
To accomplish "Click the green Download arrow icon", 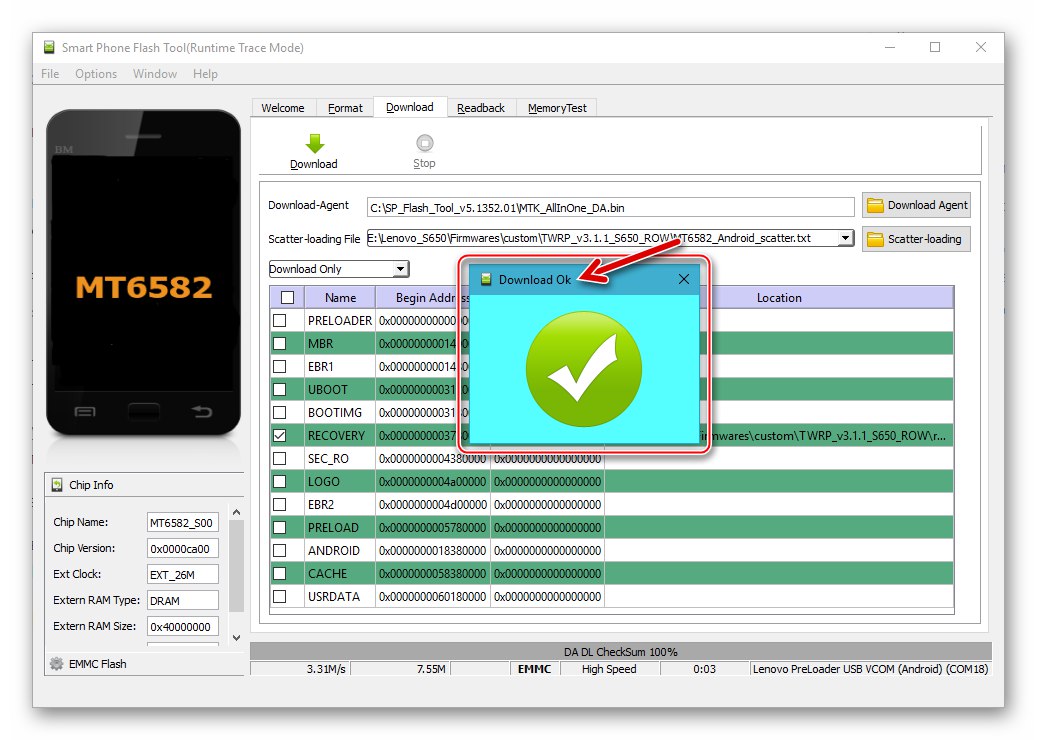I will pyautogui.click(x=313, y=142).
